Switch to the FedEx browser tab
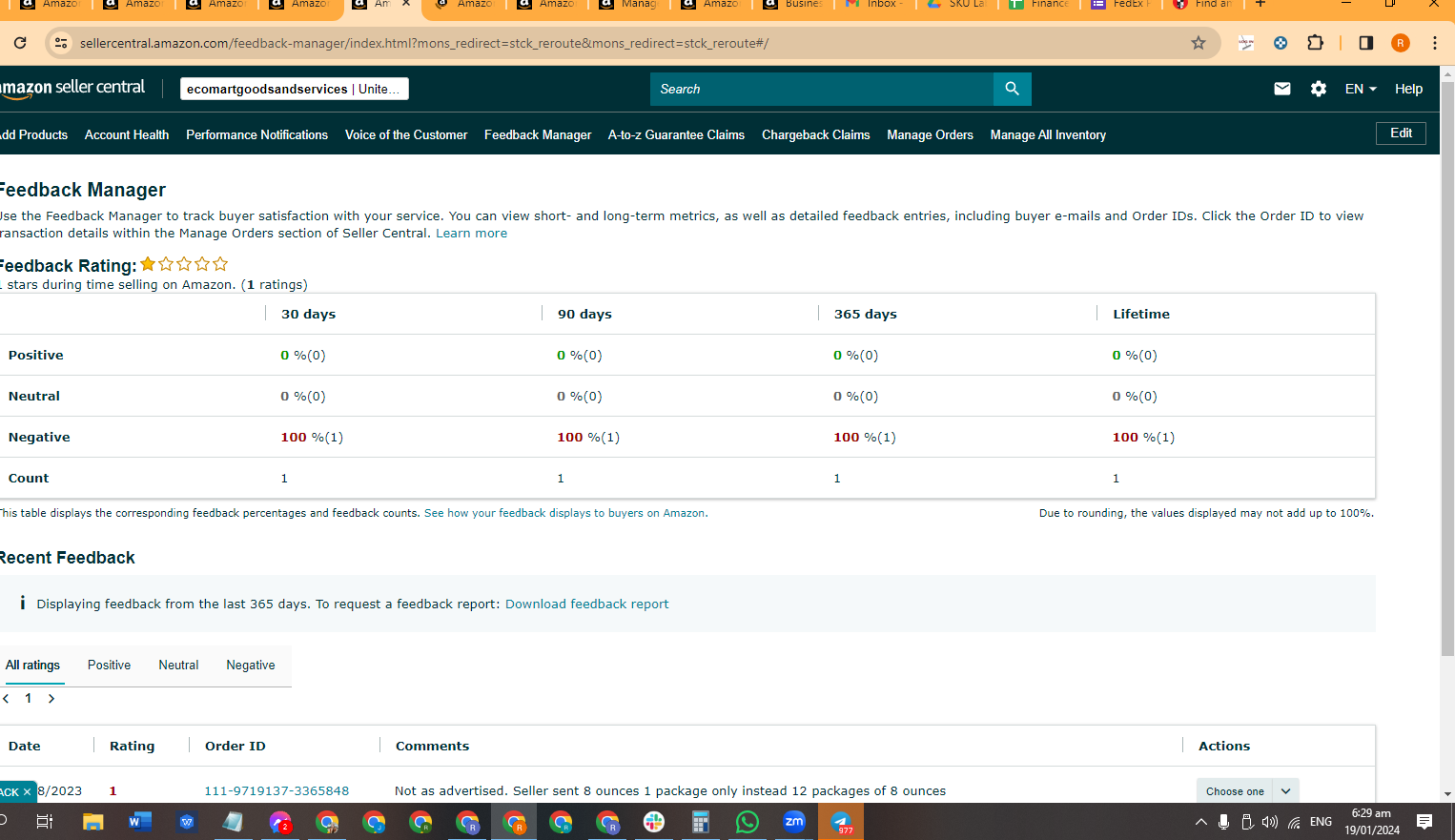1455x840 pixels. (x=1121, y=4)
